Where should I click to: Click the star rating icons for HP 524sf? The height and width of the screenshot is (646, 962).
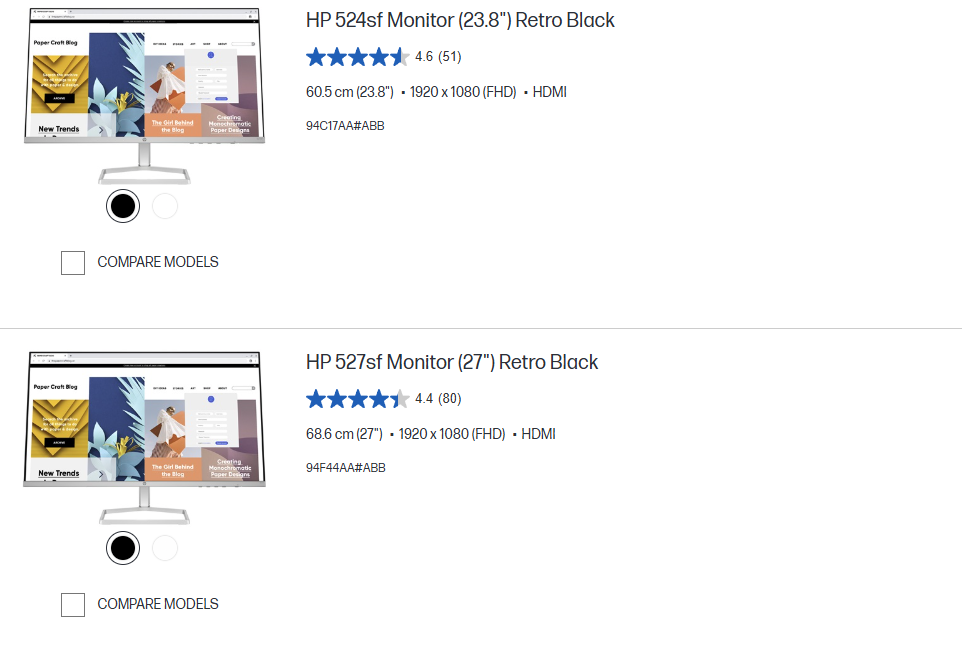[358, 57]
